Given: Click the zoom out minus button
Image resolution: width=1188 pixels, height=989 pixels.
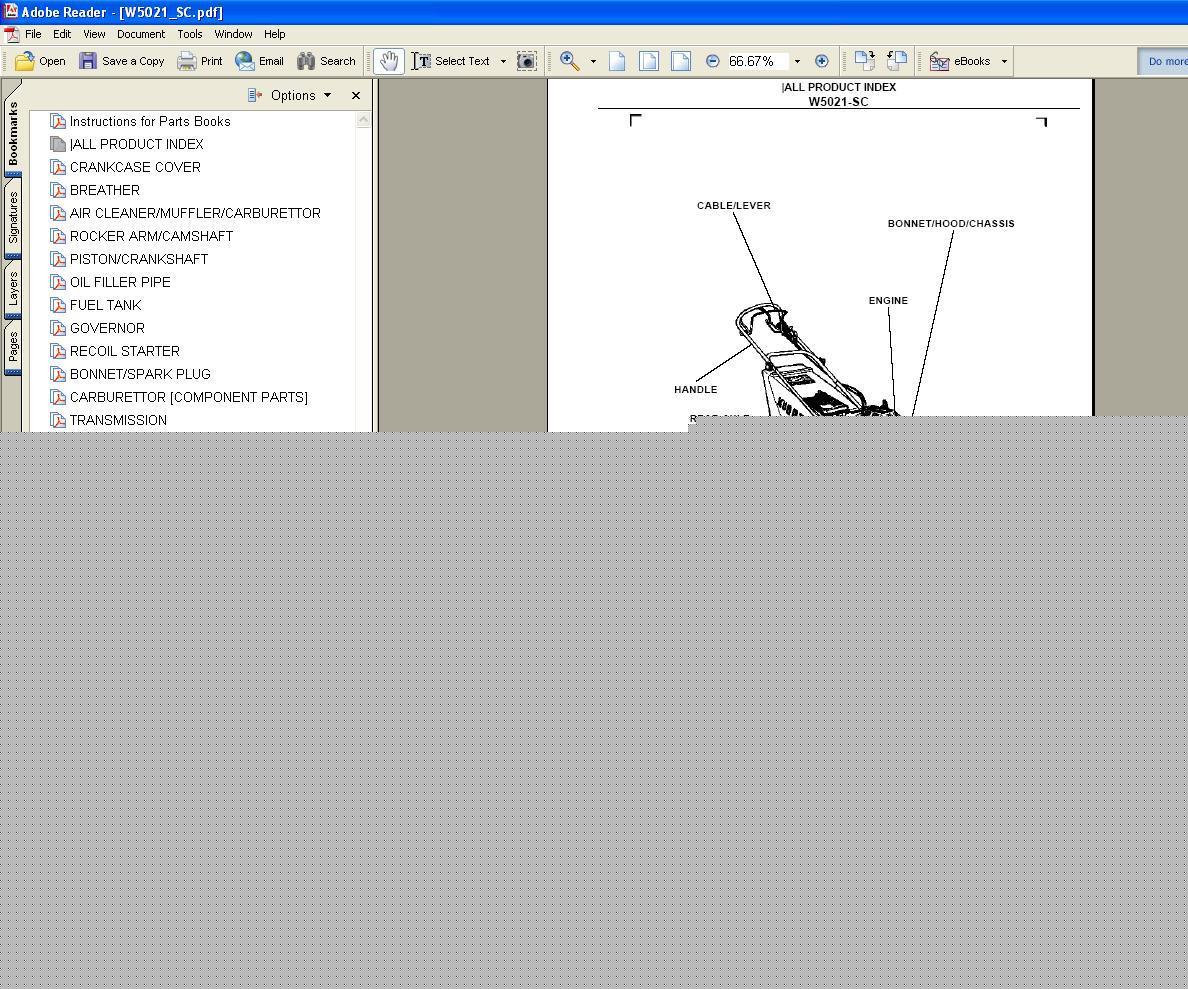Looking at the screenshot, I should pos(712,61).
